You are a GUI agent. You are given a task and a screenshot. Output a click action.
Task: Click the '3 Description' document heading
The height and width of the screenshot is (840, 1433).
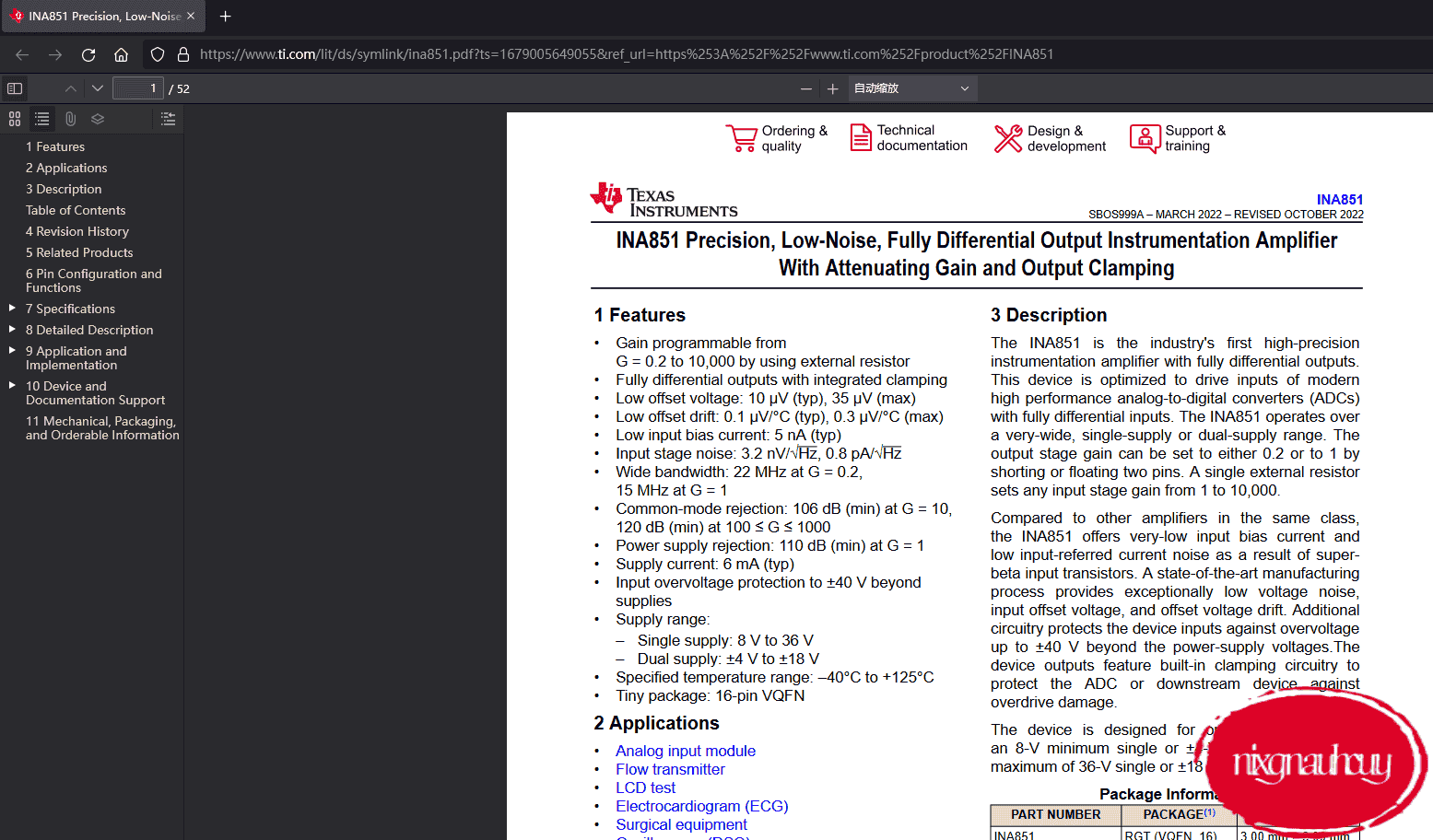click(x=1049, y=315)
